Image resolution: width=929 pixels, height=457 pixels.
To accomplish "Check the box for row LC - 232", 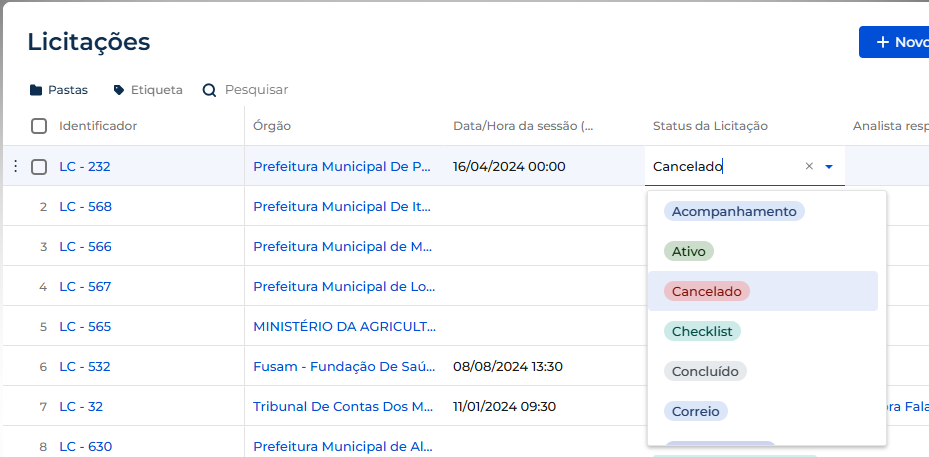I will pyautogui.click(x=39, y=167).
